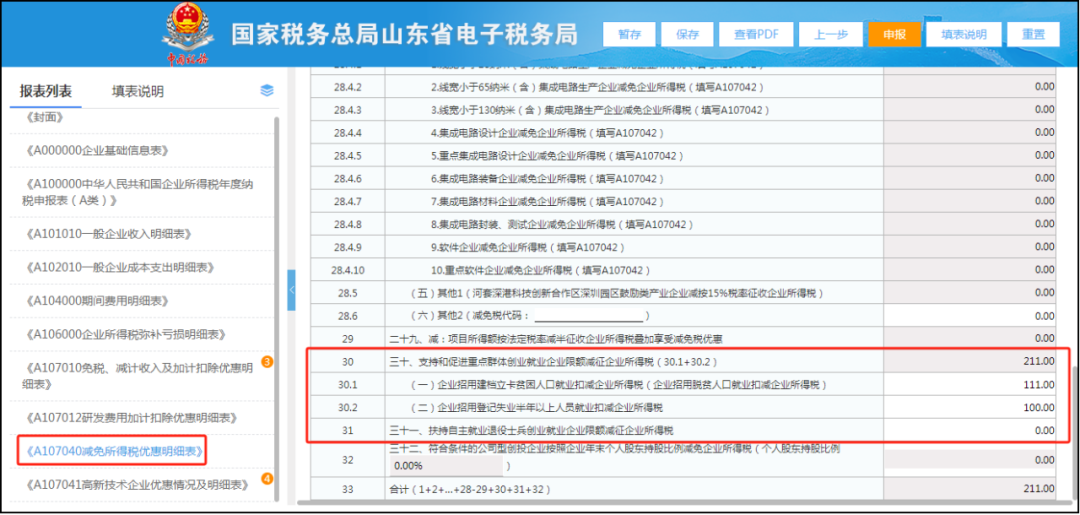1080x515 pixels.
Task: Open 《A101010一般企业收入明细表》
Action: pos(107,234)
